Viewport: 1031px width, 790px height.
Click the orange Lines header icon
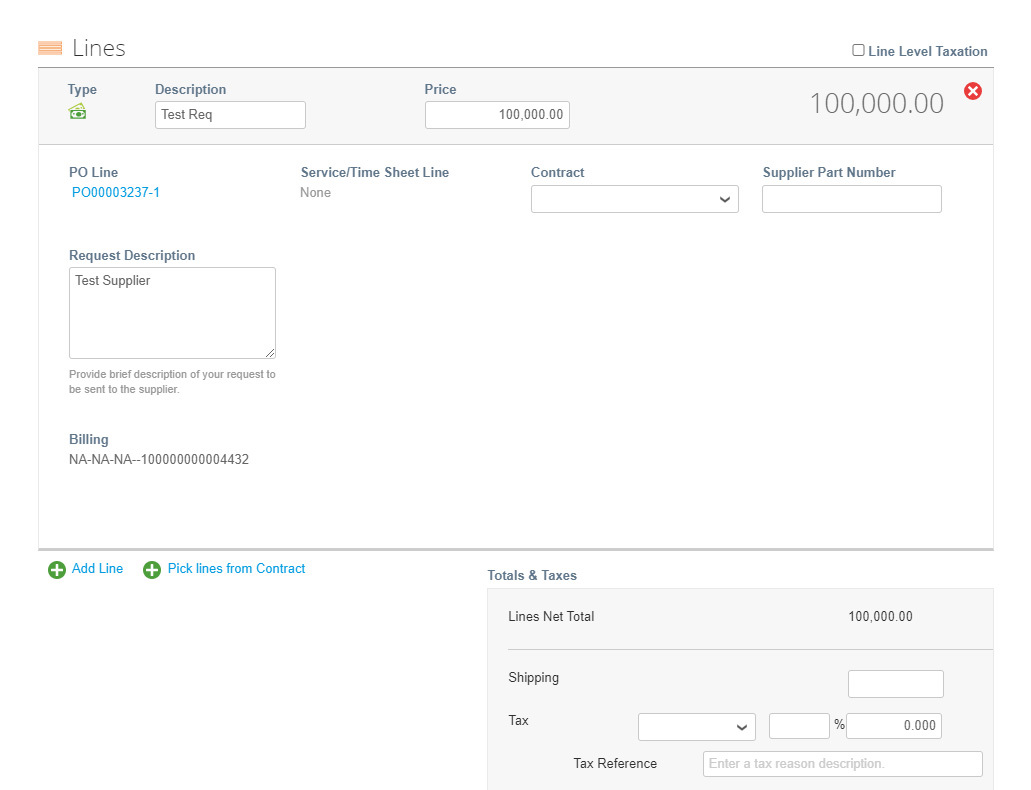[x=50, y=46]
